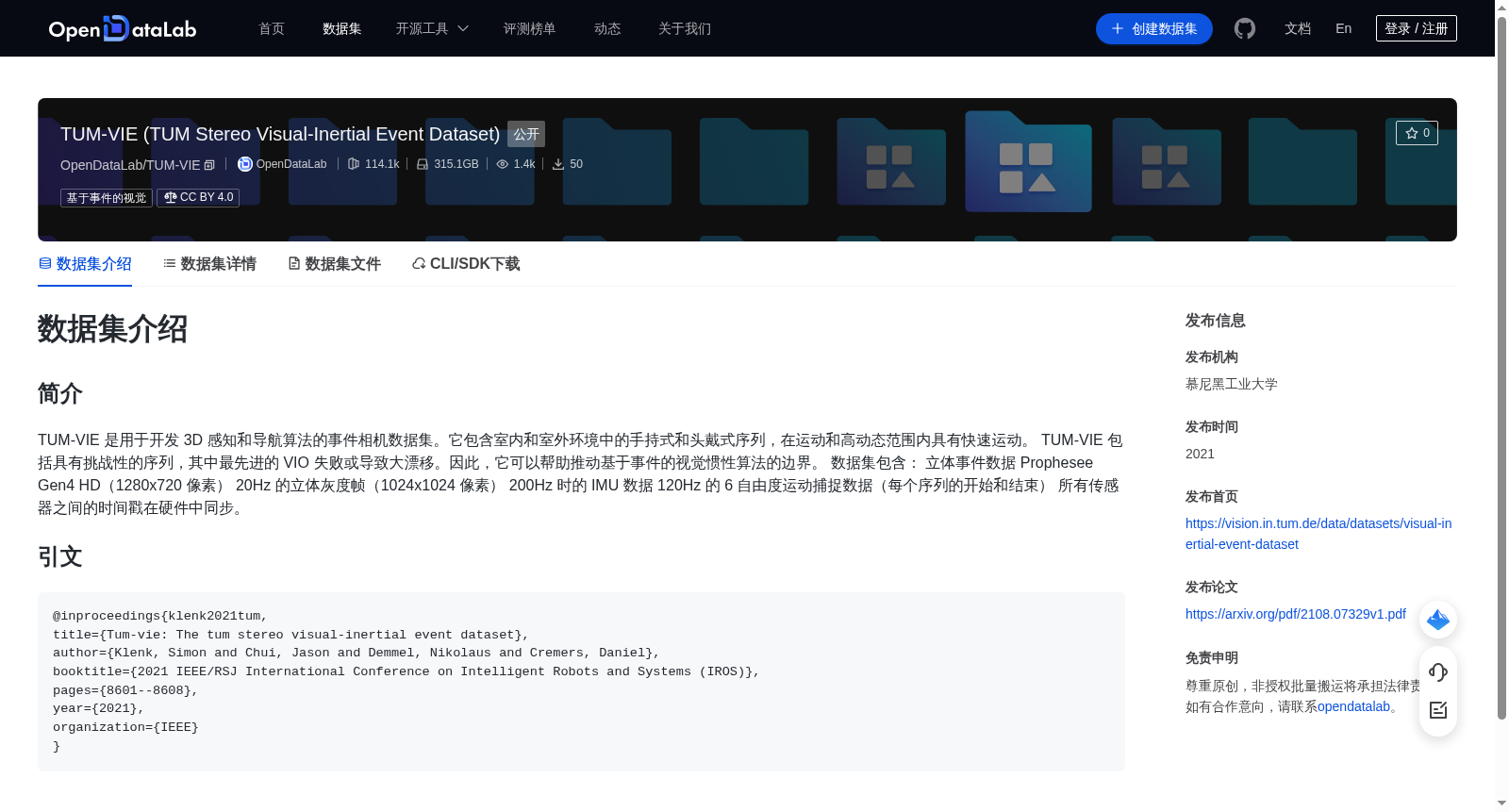Open the vision.in.tum.de dataset homepage link

coord(1318,534)
